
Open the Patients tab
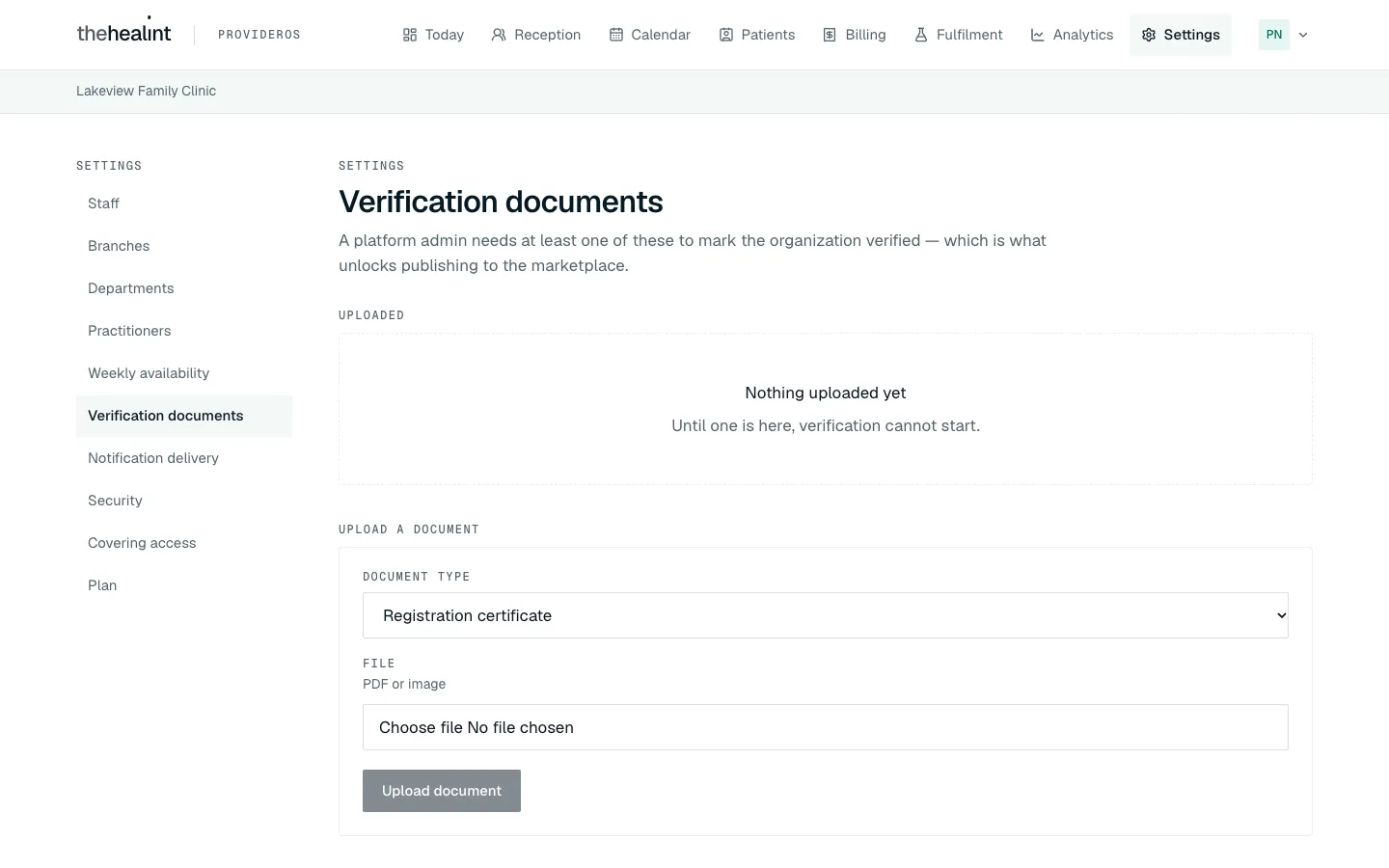click(x=757, y=35)
